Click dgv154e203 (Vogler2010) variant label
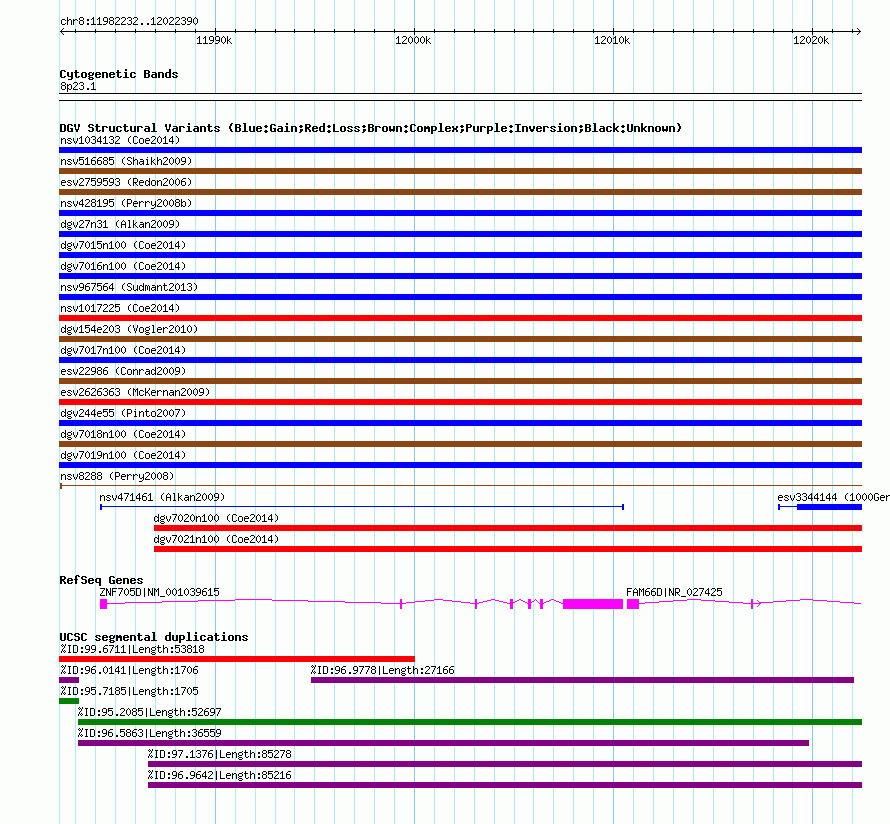This screenshot has width=890, height=824. (129, 329)
